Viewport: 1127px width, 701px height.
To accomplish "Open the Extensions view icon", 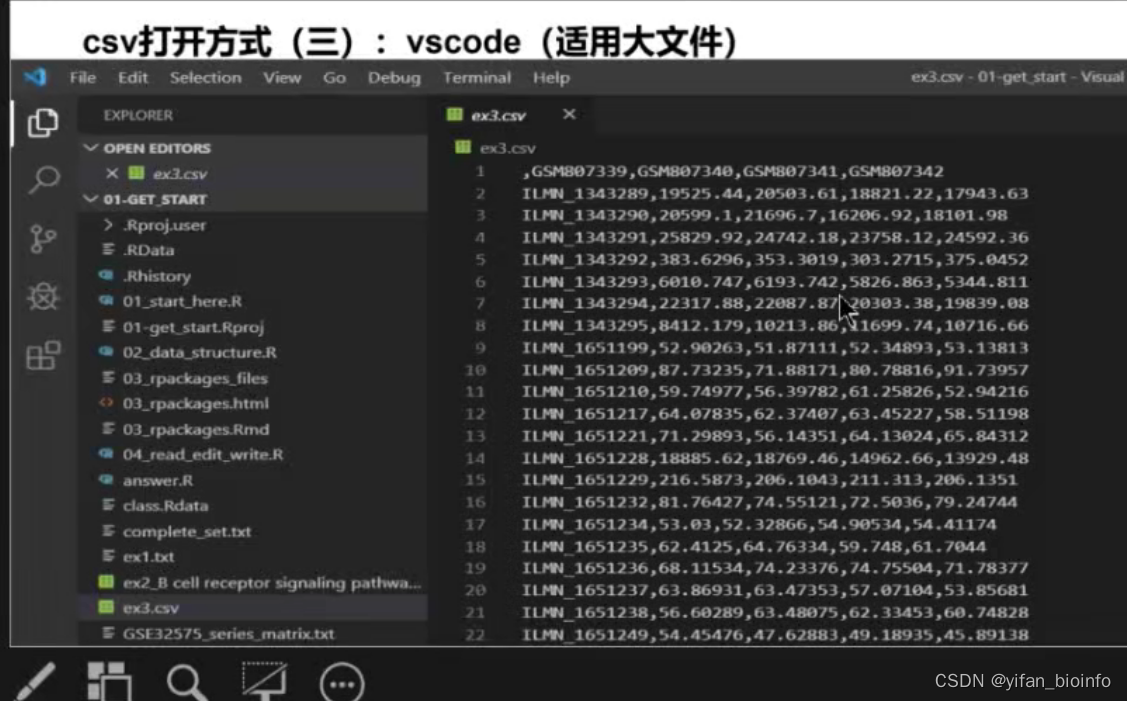I will [x=43, y=355].
